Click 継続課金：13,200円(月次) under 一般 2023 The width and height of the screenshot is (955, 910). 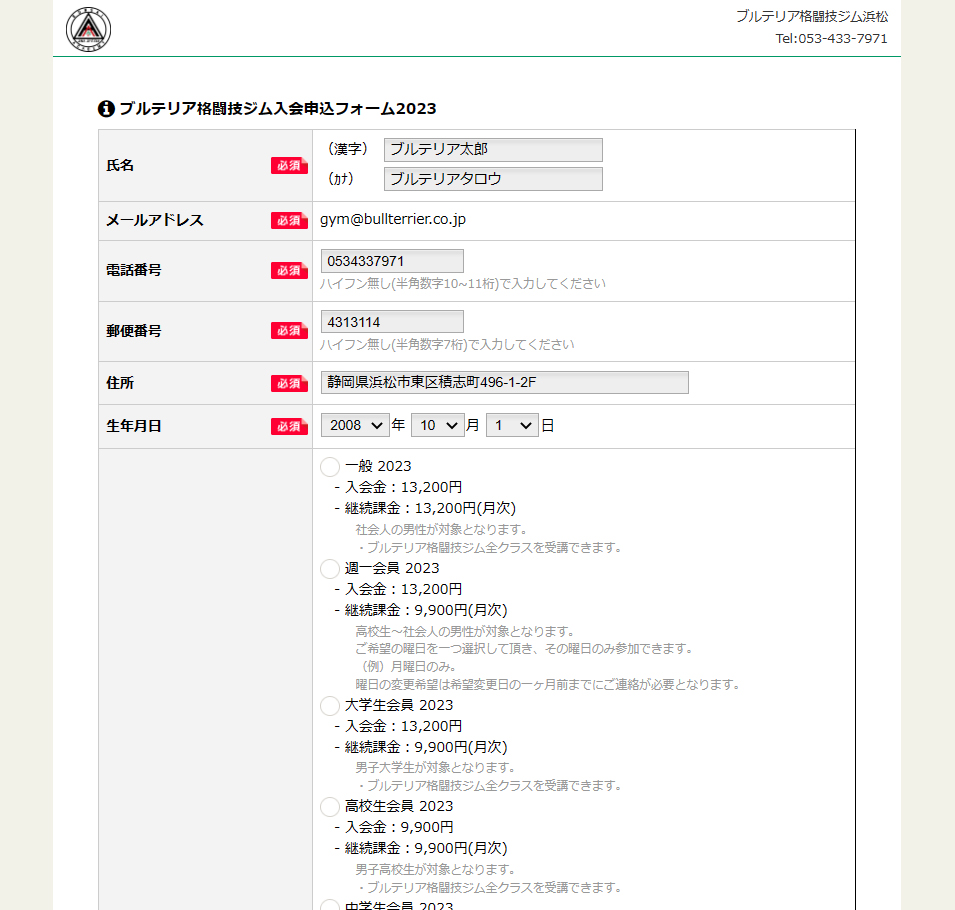(430, 508)
